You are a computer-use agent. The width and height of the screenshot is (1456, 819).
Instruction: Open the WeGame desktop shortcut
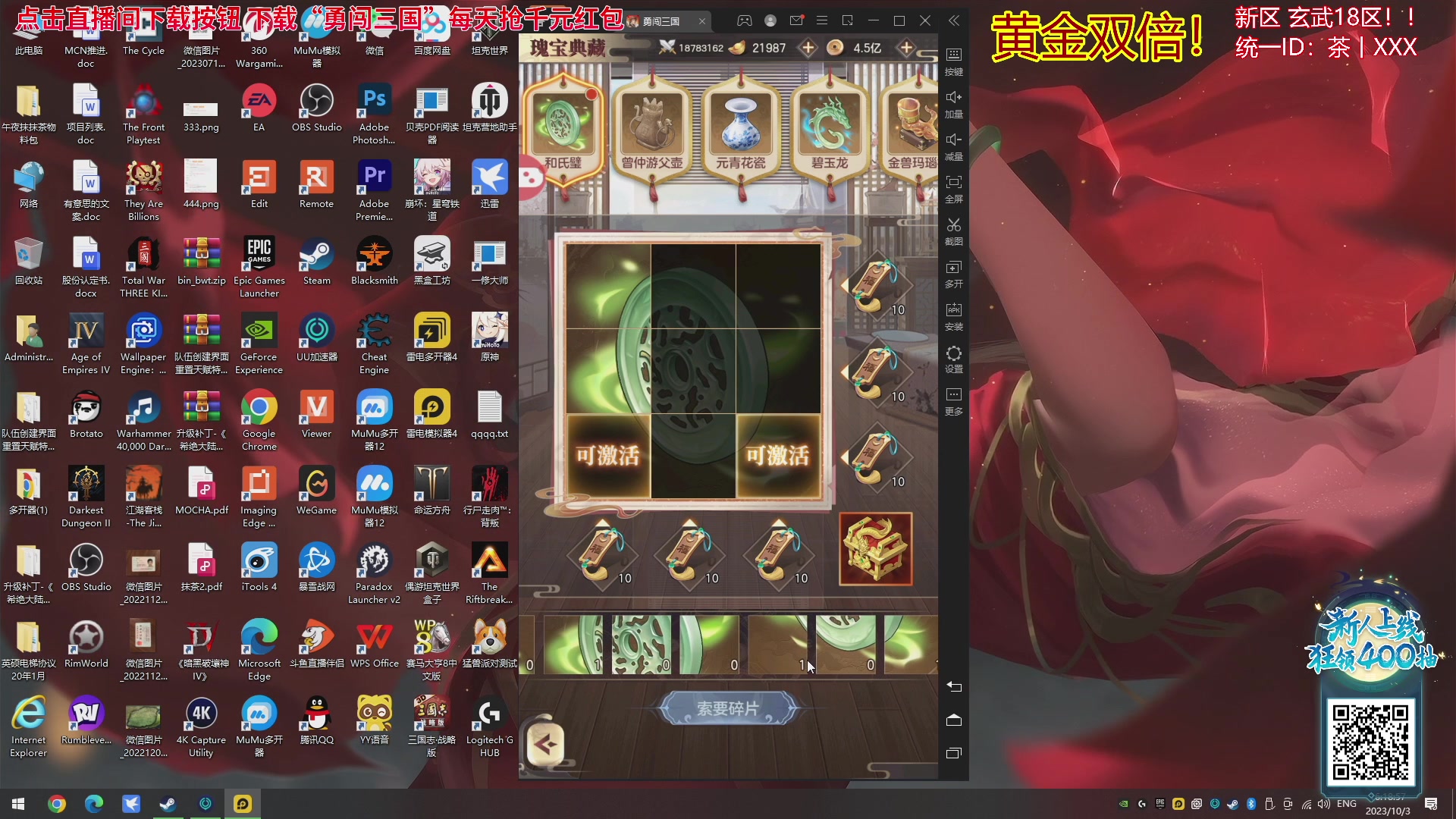click(316, 492)
